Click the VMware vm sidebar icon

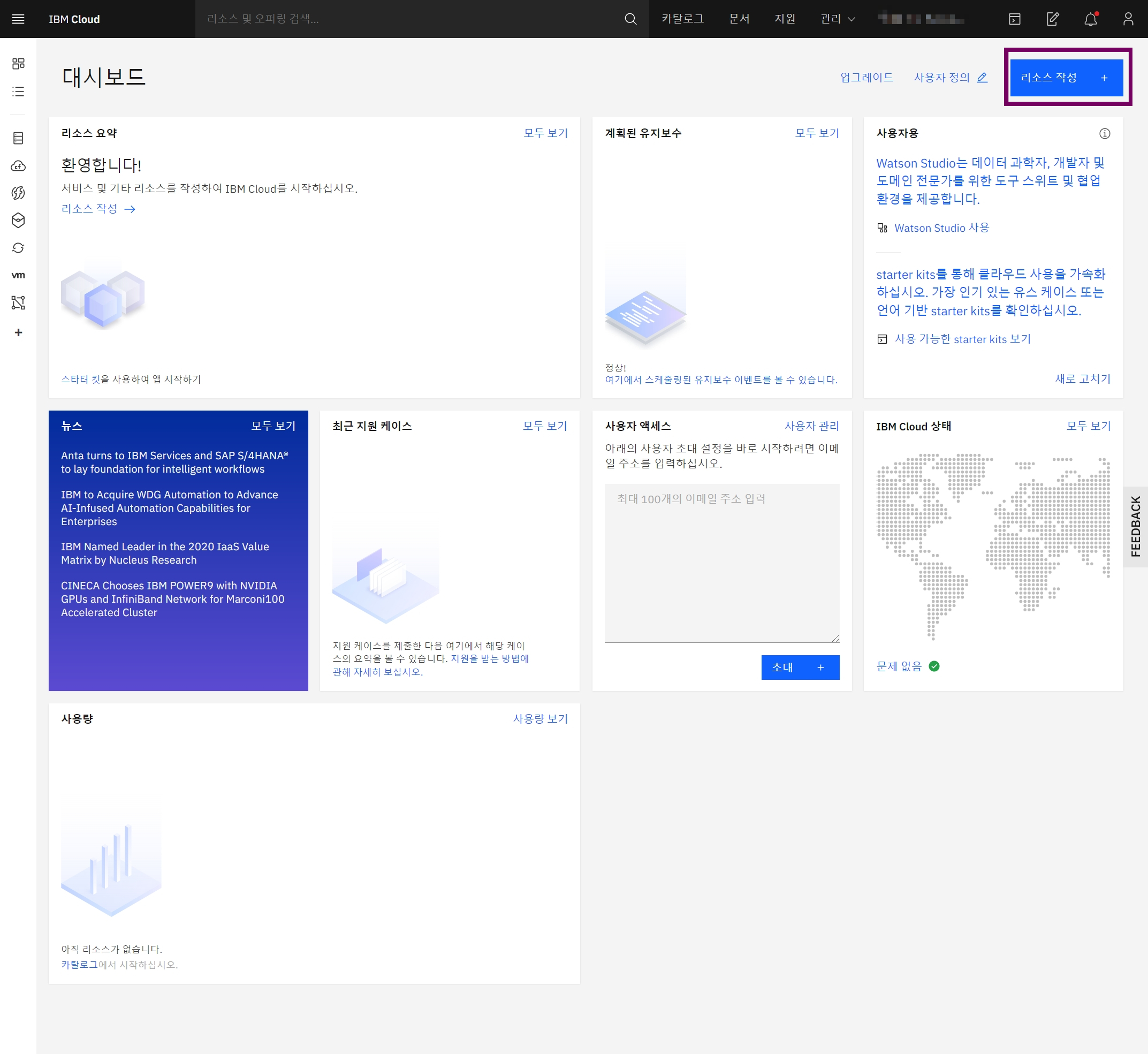pos(18,275)
